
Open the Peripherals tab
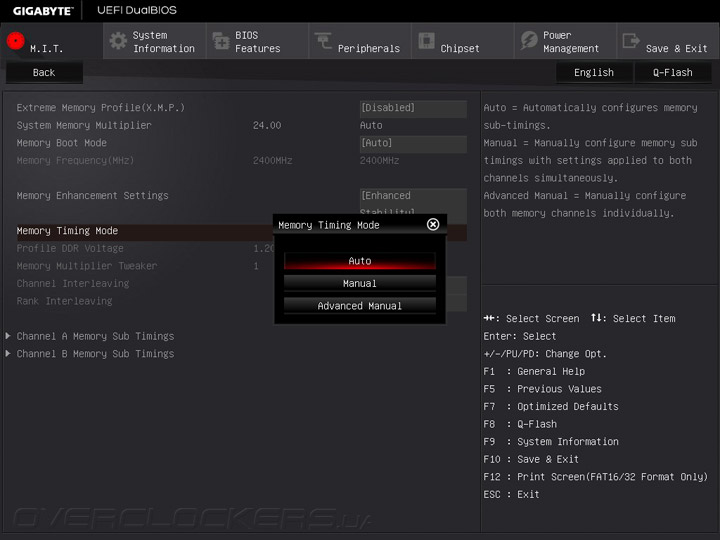[x=360, y=41]
